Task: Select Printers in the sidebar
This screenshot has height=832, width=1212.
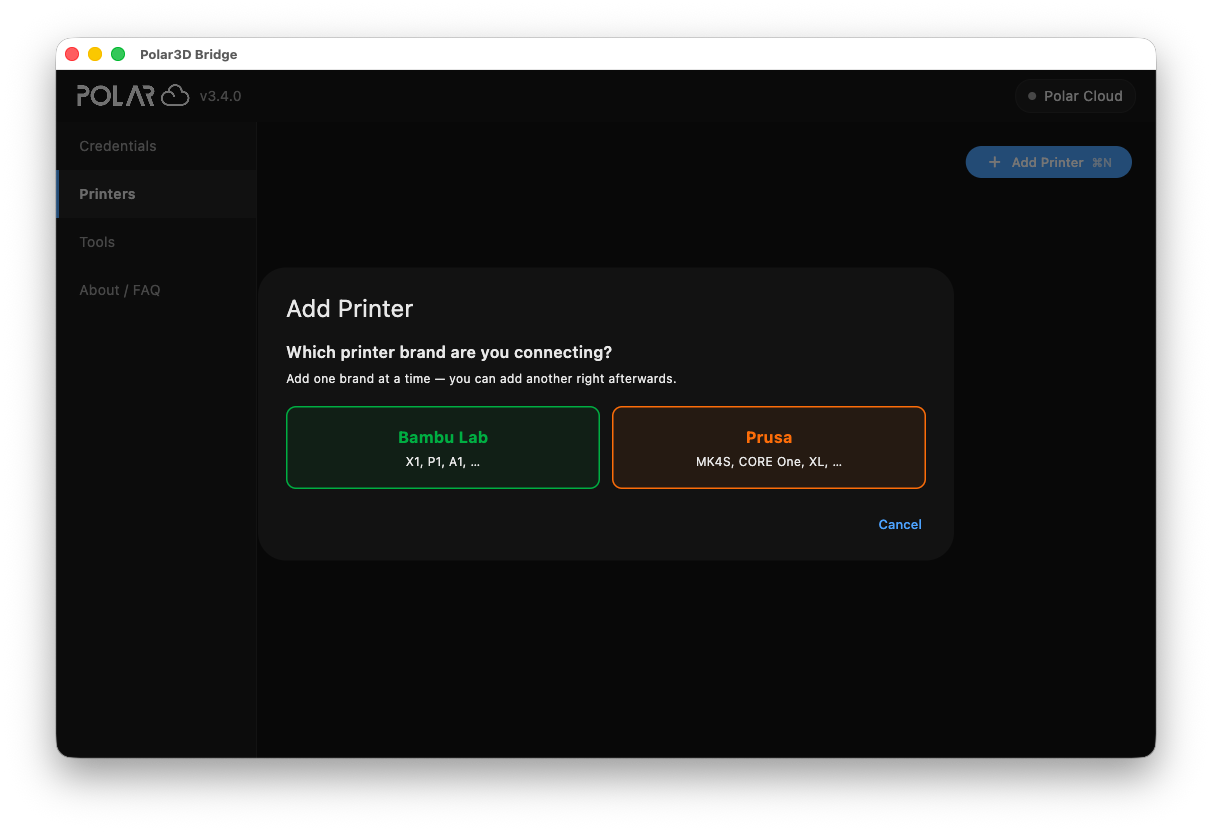Action: [157, 194]
